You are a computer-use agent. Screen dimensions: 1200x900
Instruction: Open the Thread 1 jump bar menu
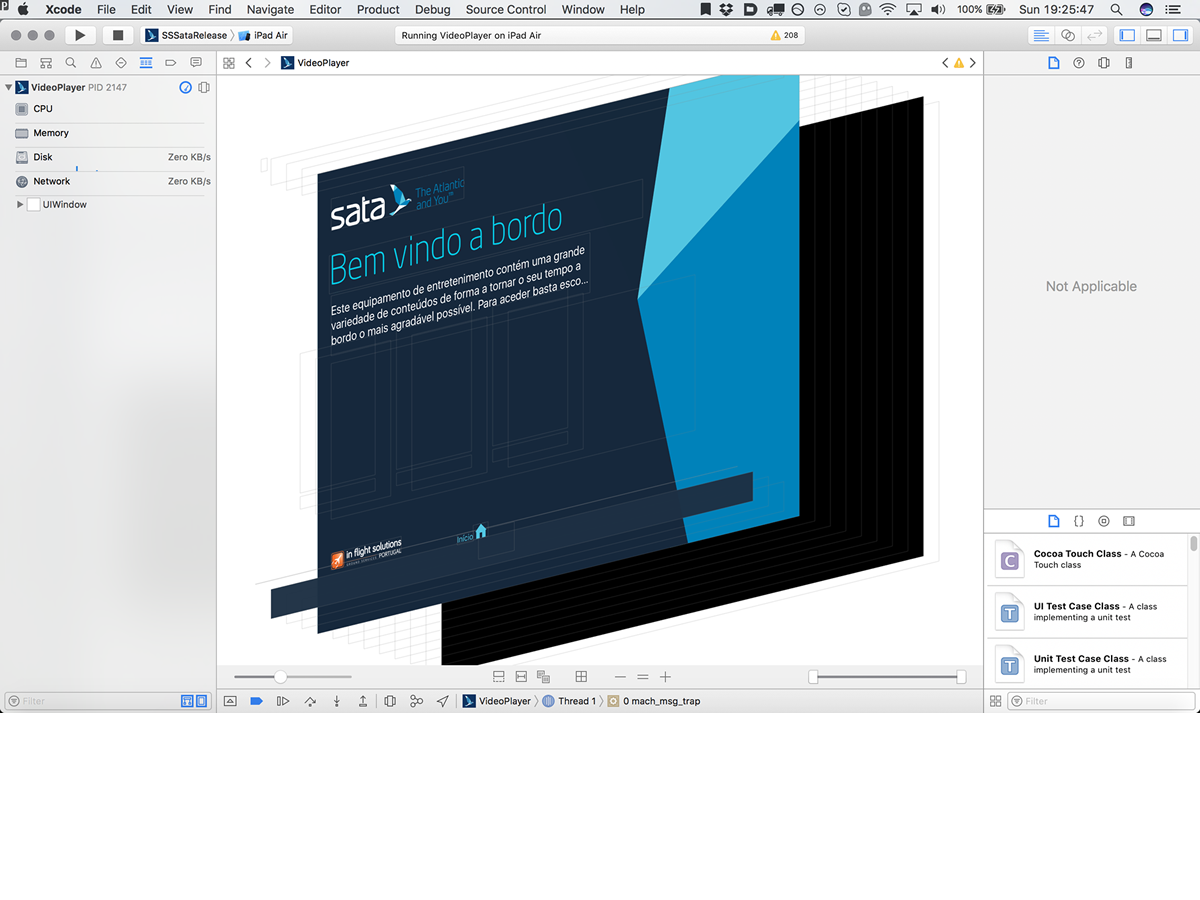click(570, 701)
